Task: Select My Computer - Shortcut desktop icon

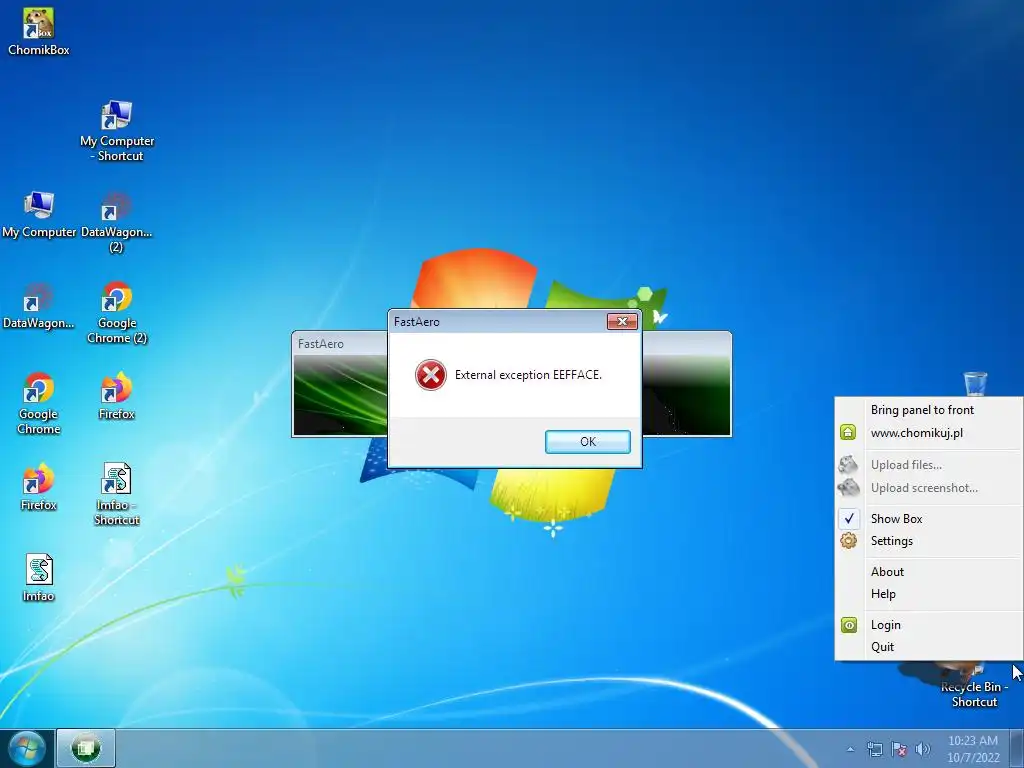Action: [117, 131]
